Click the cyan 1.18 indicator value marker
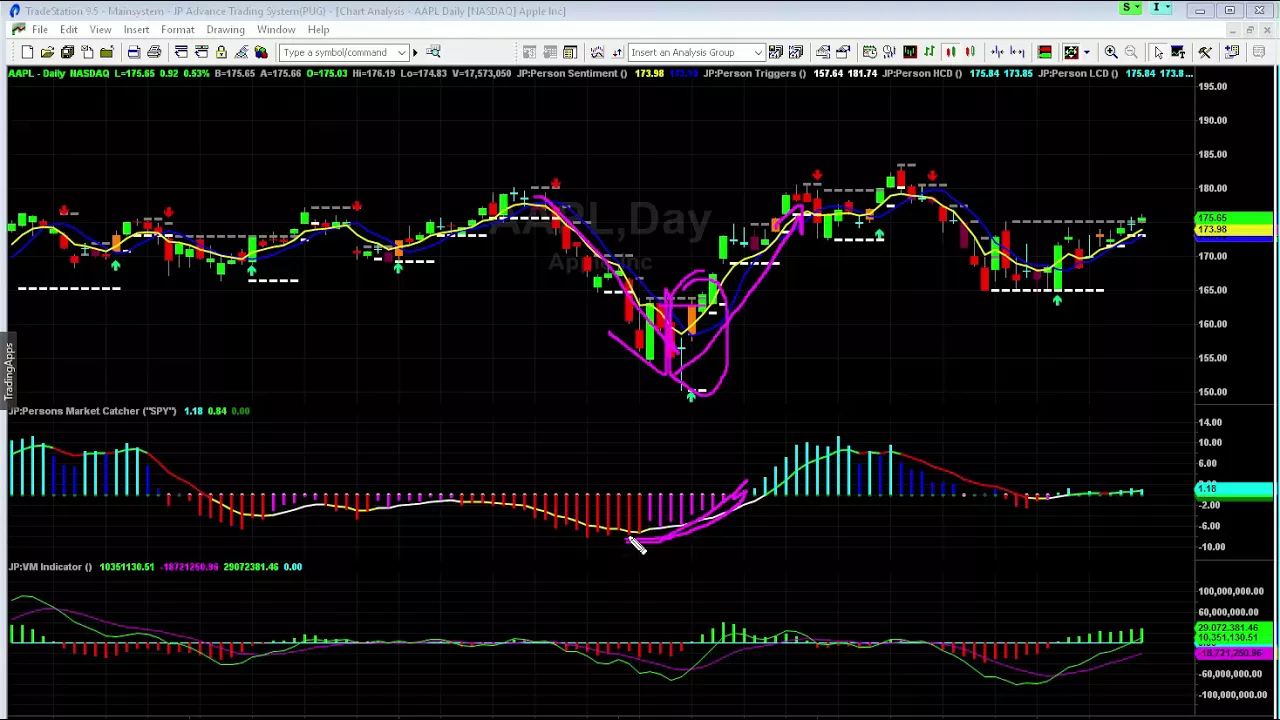 coord(1234,489)
